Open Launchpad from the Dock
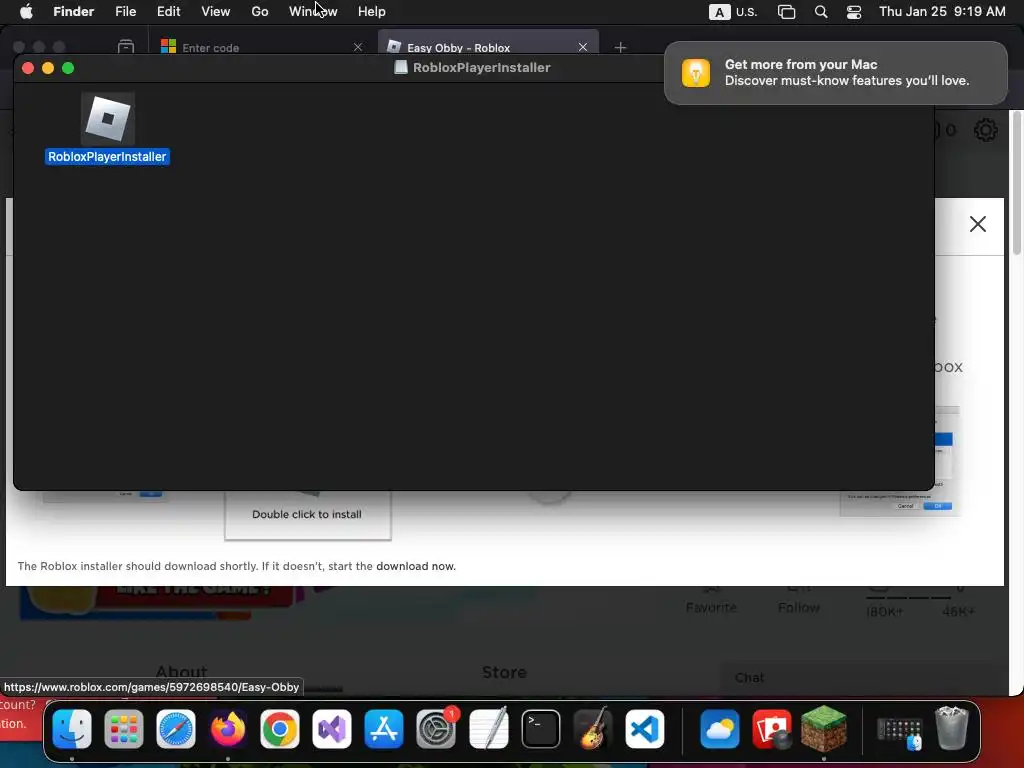The width and height of the screenshot is (1024, 768). (123, 729)
